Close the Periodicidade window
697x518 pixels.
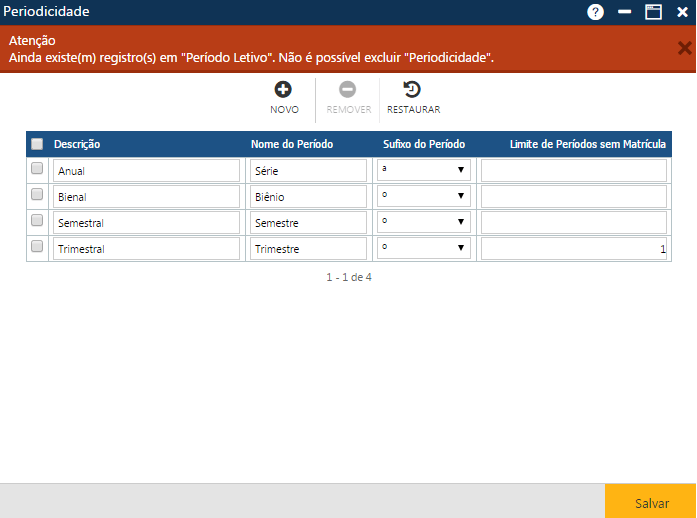682,12
